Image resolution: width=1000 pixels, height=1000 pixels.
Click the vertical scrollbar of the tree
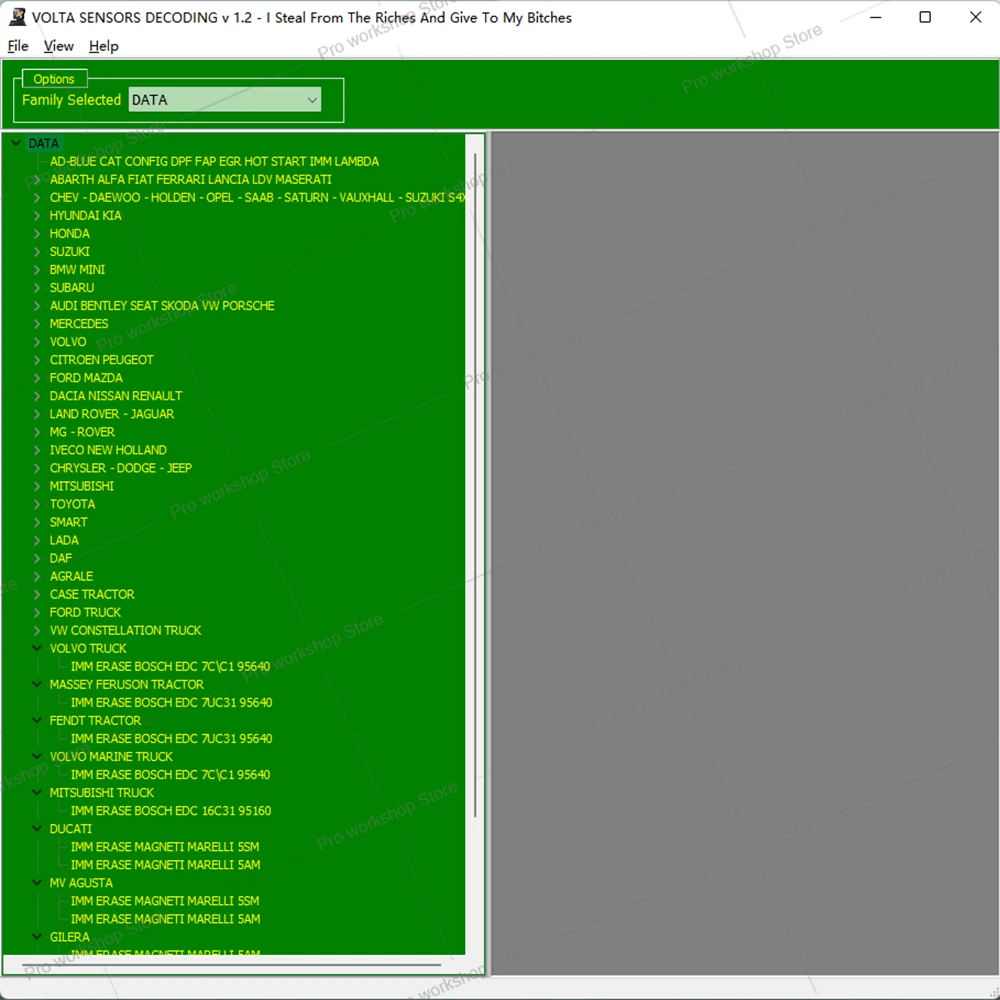(475, 485)
